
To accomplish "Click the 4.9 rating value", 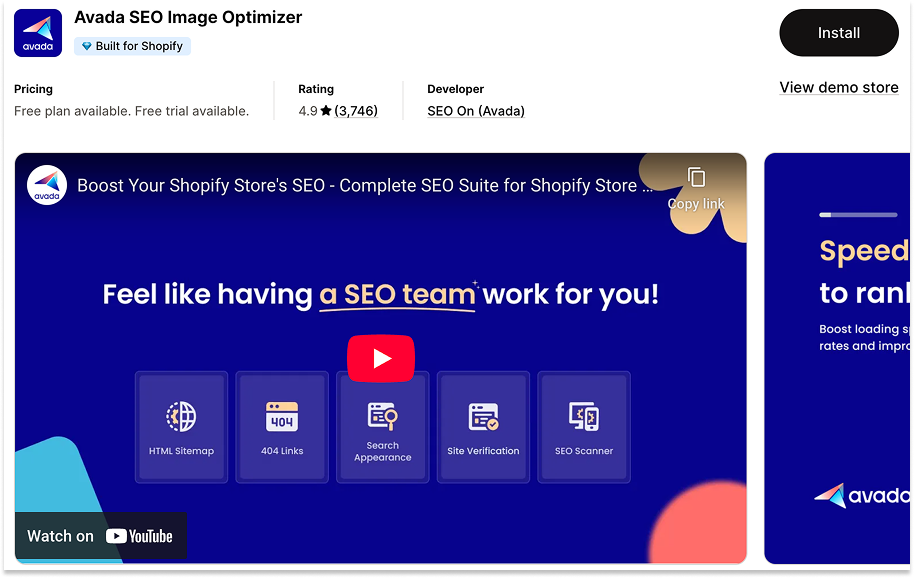I will click(308, 111).
